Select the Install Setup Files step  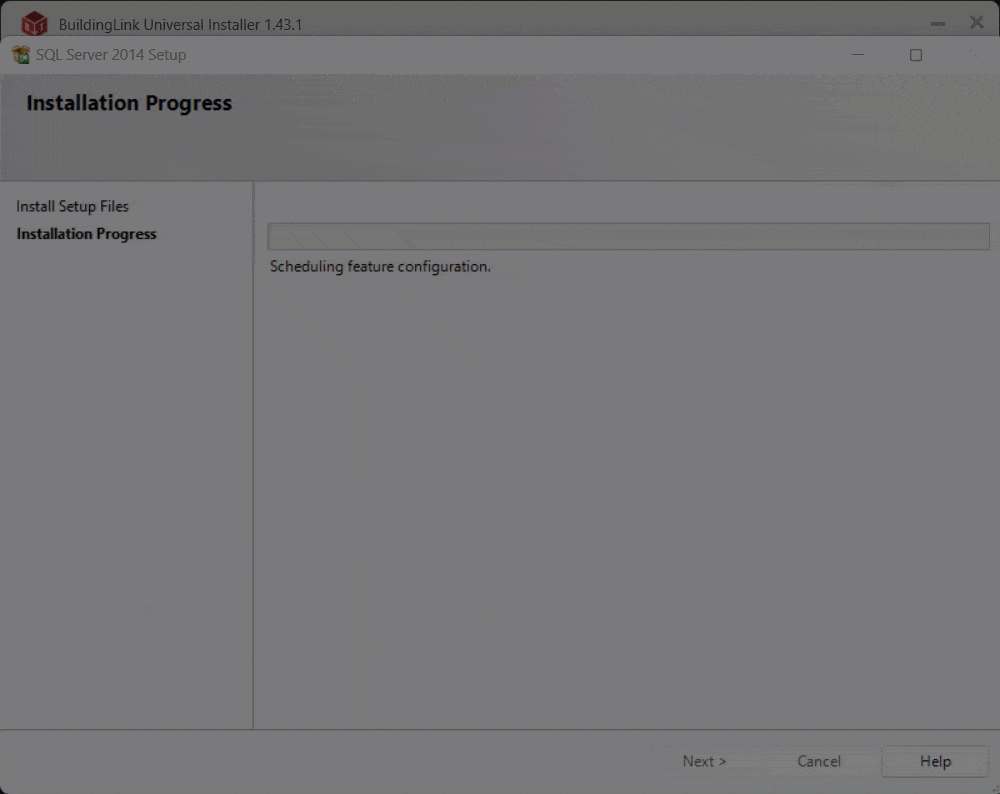(72, 206)
